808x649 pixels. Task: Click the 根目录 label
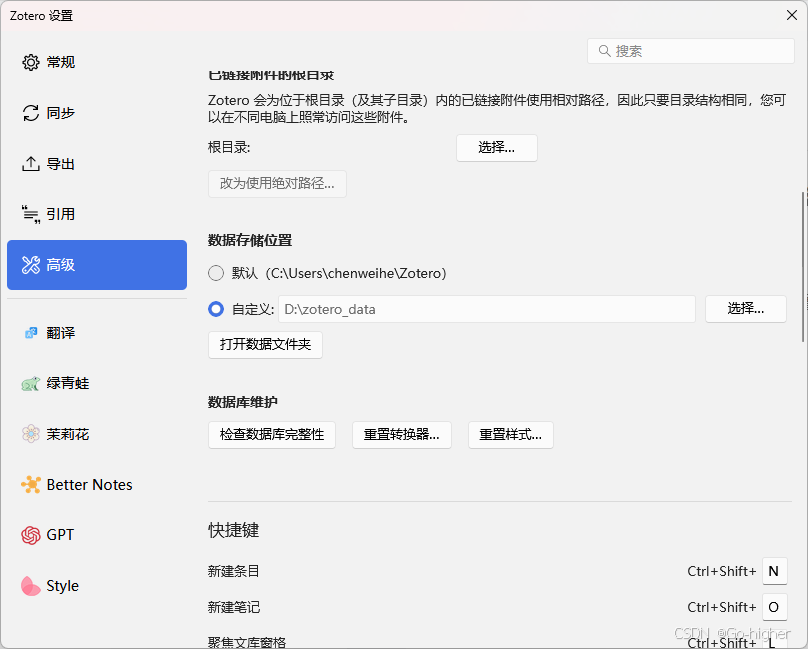229,148
